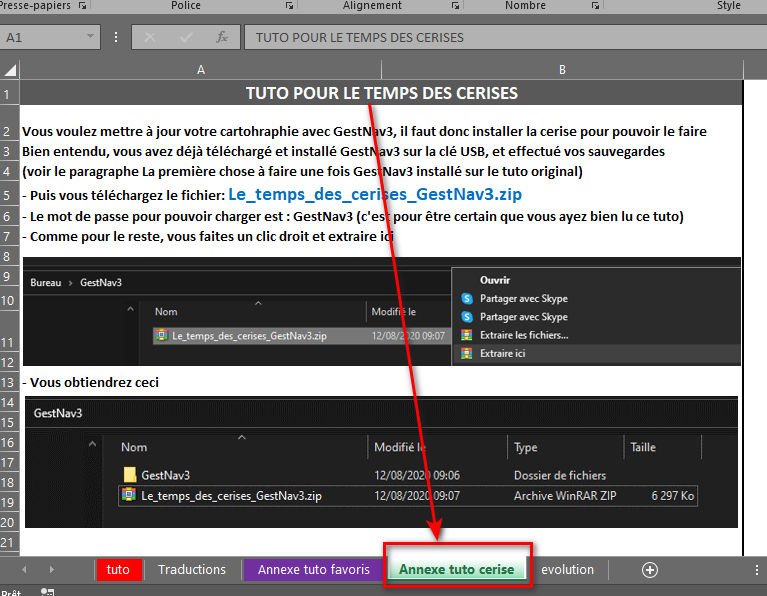
Task: Click the text 'Vous obtiendrez ceci'
Action: tap(94, 383)
